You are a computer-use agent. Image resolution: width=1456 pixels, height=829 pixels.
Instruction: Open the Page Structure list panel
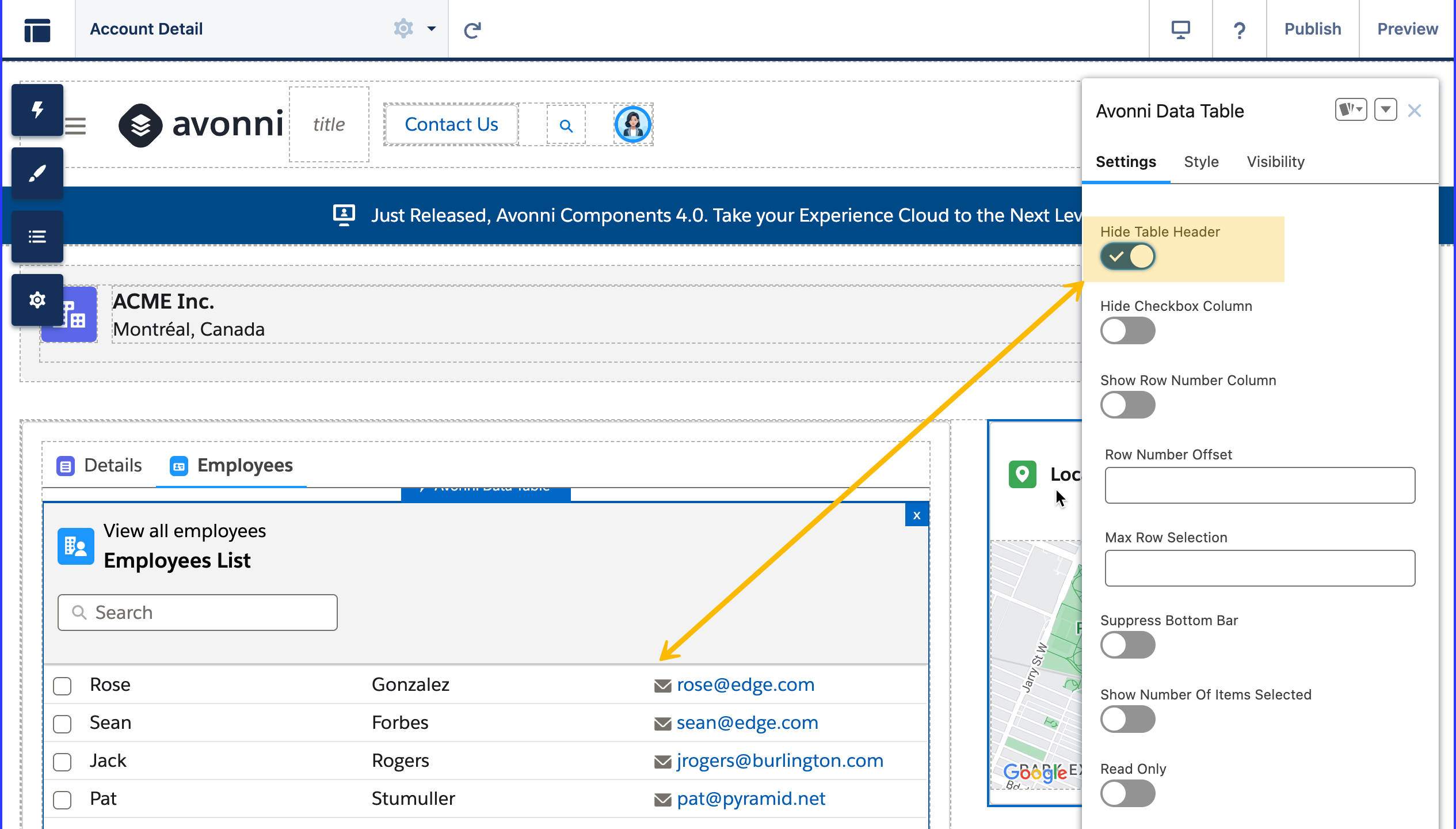coord(37,237)
